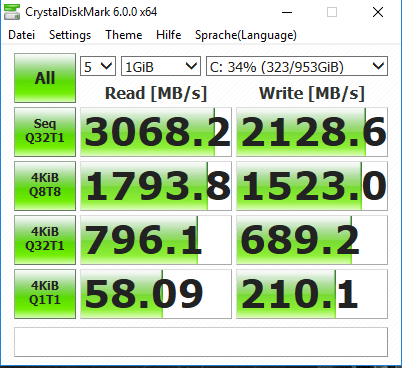Select the 4KiB Q32T1 read value 796.1

156,240
